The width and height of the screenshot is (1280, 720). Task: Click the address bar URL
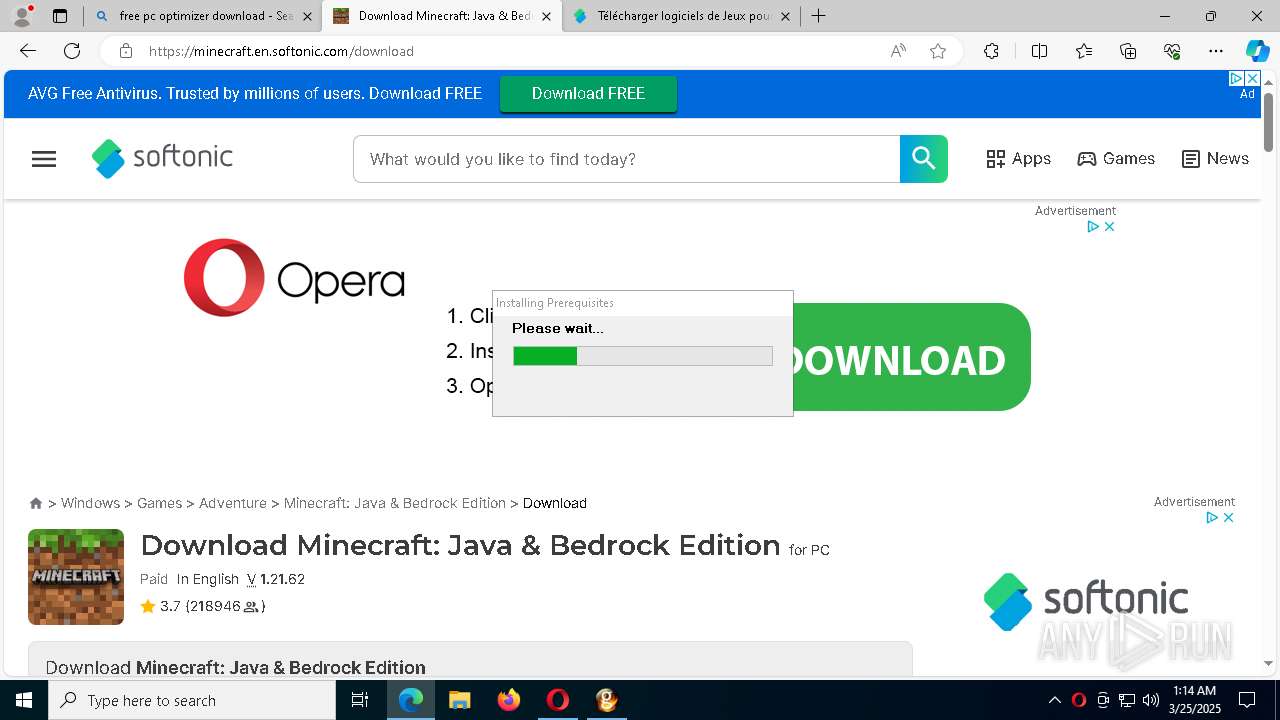(x=281, y=51)
